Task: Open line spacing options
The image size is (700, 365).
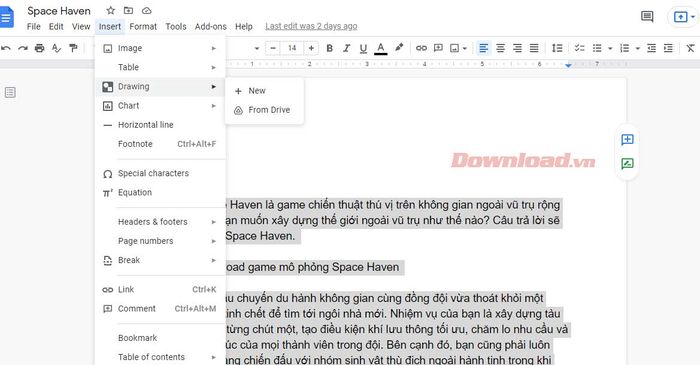Action: click(x=557, y=48)
